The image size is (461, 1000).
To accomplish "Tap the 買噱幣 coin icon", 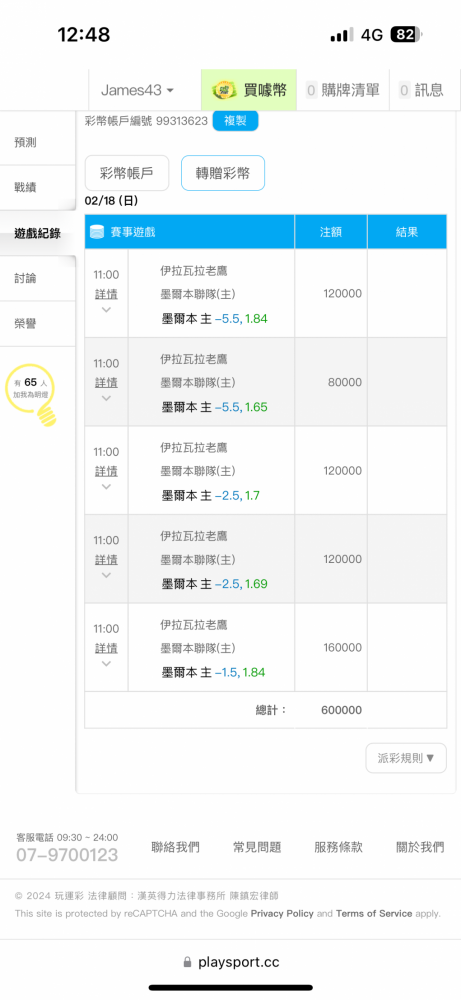I will pyautogui.click(x=224, y=90).
